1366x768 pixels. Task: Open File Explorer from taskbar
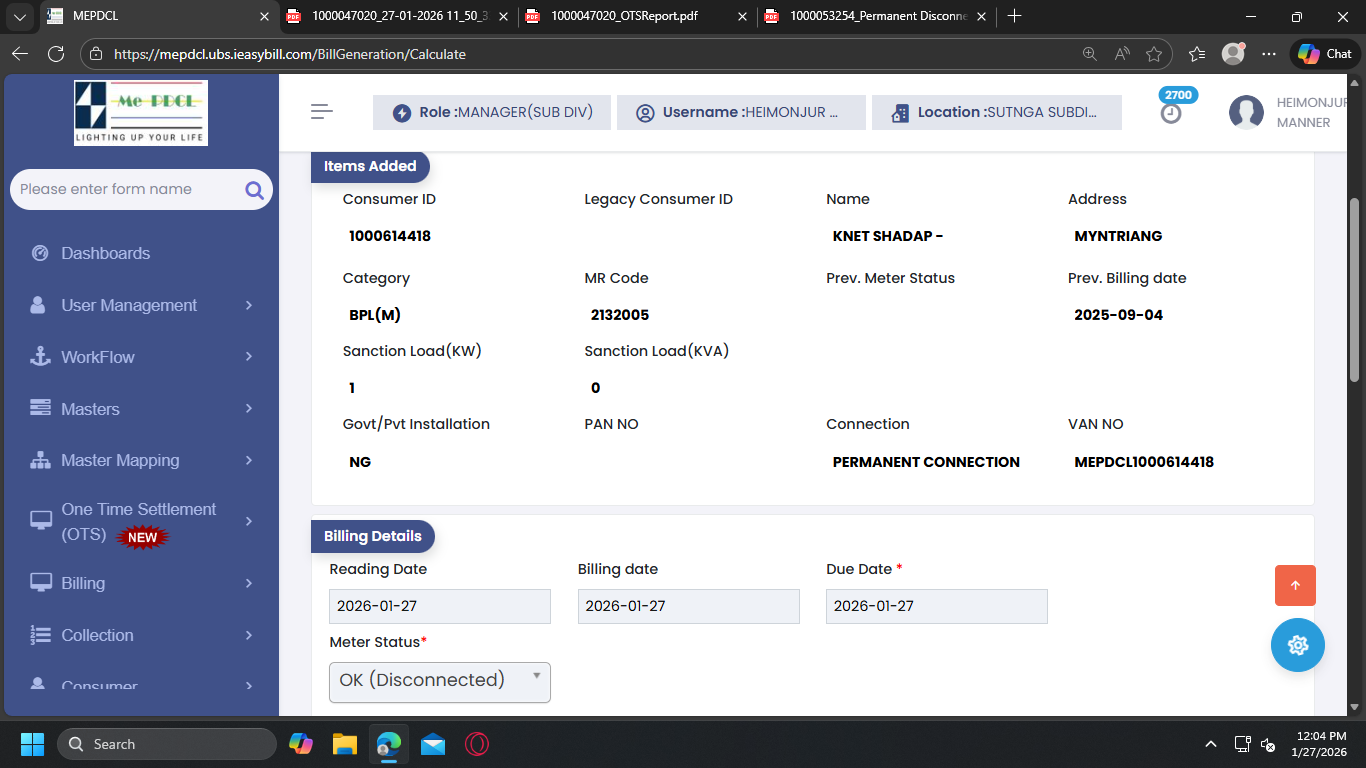pyautogui.click(x=345, y=744)
